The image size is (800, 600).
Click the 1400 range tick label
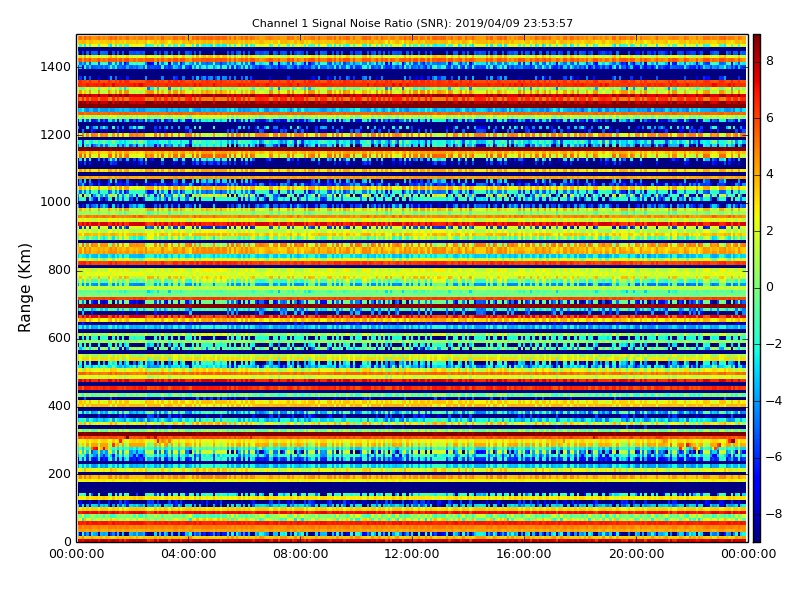point(56,67)
